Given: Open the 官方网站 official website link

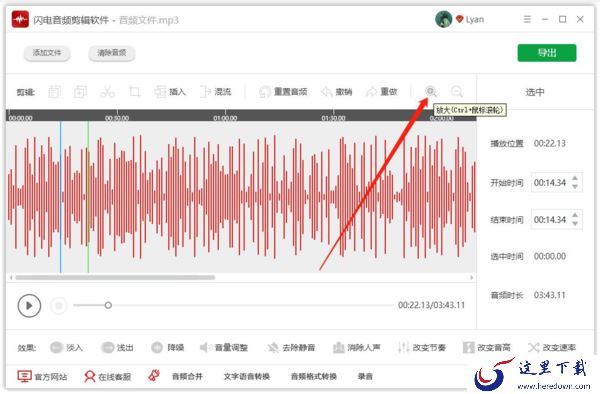Looking at the screenshot, I should [42, 377].
